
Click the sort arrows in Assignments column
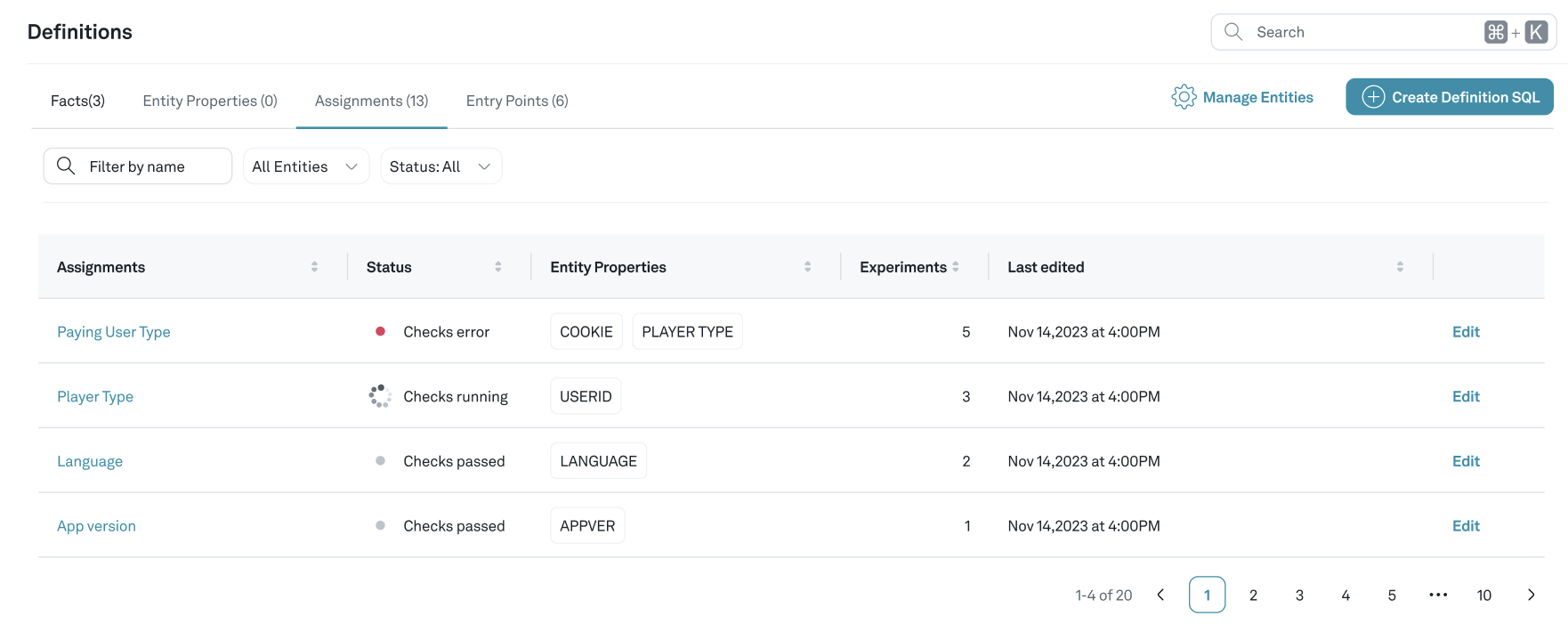click(x=314, y=267)
